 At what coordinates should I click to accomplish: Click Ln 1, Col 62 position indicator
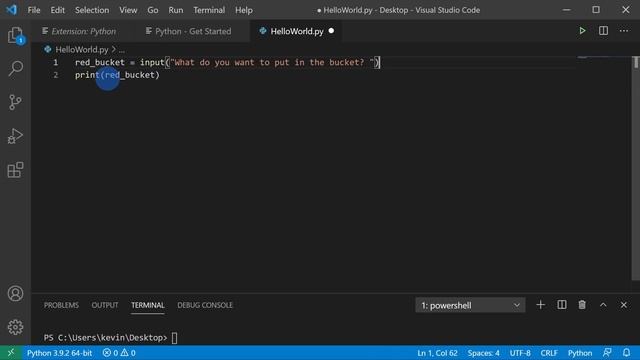(437, 353)
